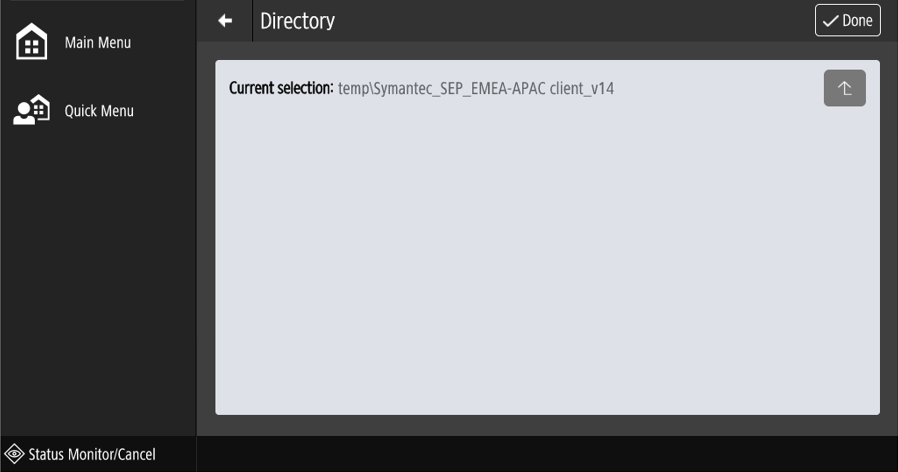Click the Directory title heading

click(x=297, y=21)
